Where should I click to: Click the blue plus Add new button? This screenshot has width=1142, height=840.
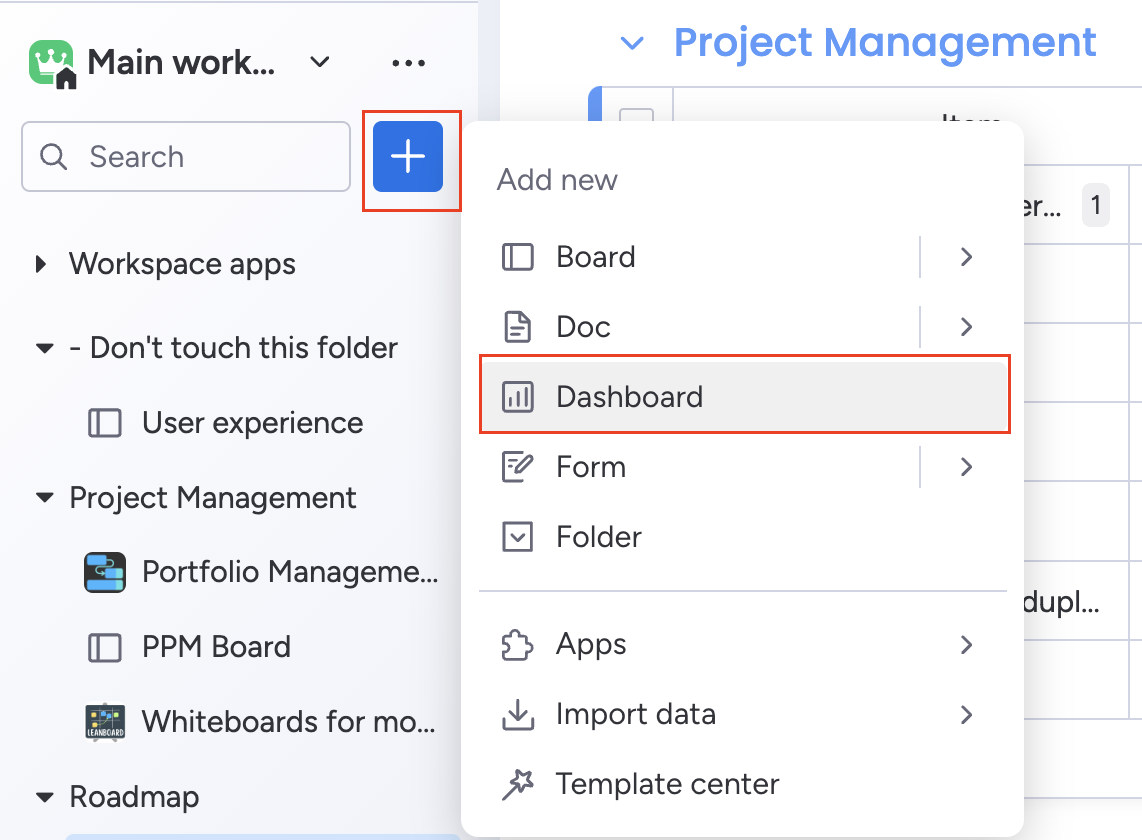click(x=408, y=157)
